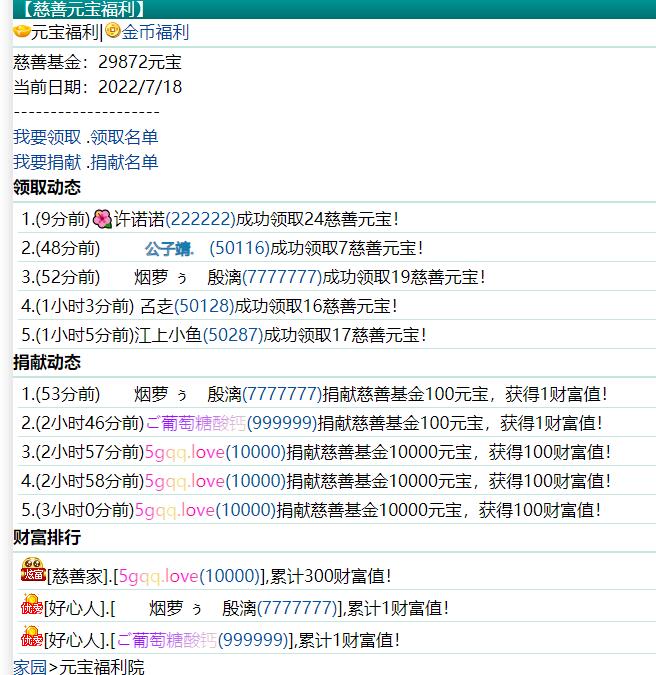Open the 元宝福利 tab
Image resolution: width=656 pixels, height=675 pixels.
65,32
